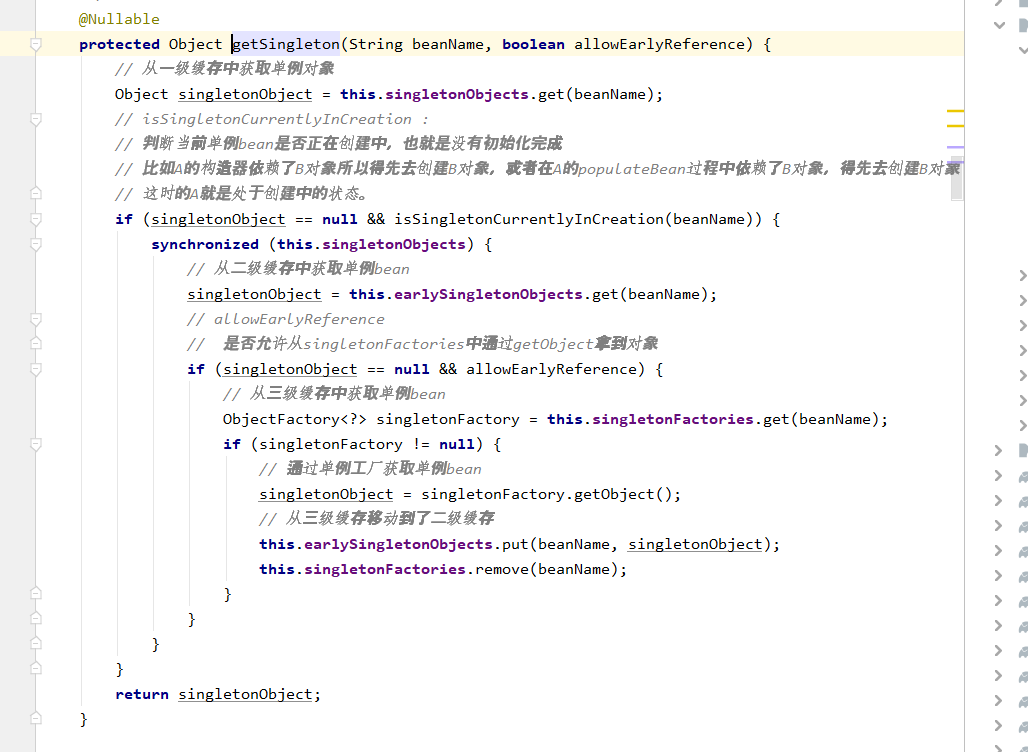Fold the isSingletonCurrentlyInCreation comment block
This screenshot has width=1028, height=752.
click(x=36, y=119)
